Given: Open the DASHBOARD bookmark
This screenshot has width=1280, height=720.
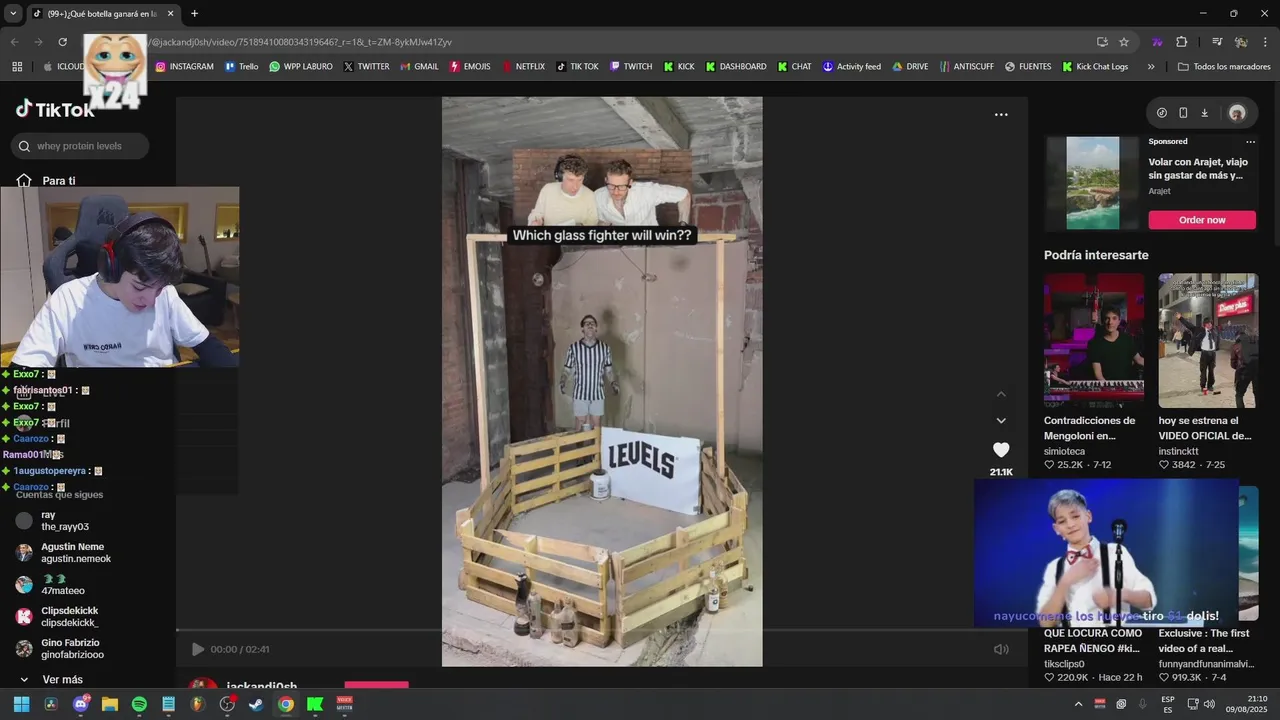Looking at the screenshot, I should 735,67.
